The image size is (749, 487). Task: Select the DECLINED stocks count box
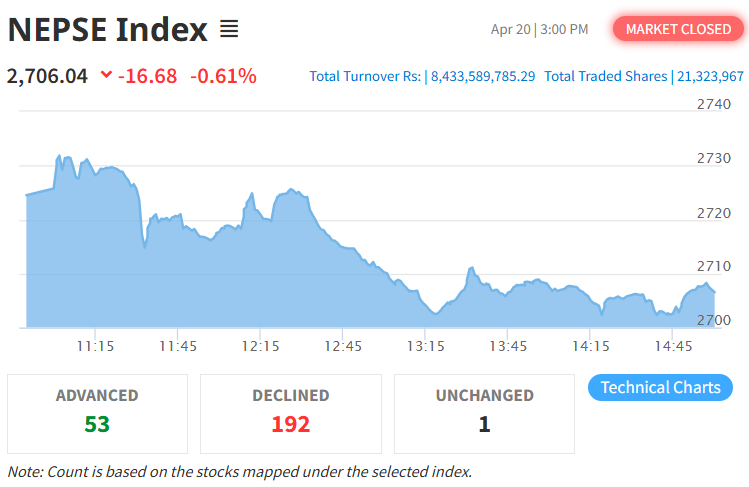coord(291,413)
